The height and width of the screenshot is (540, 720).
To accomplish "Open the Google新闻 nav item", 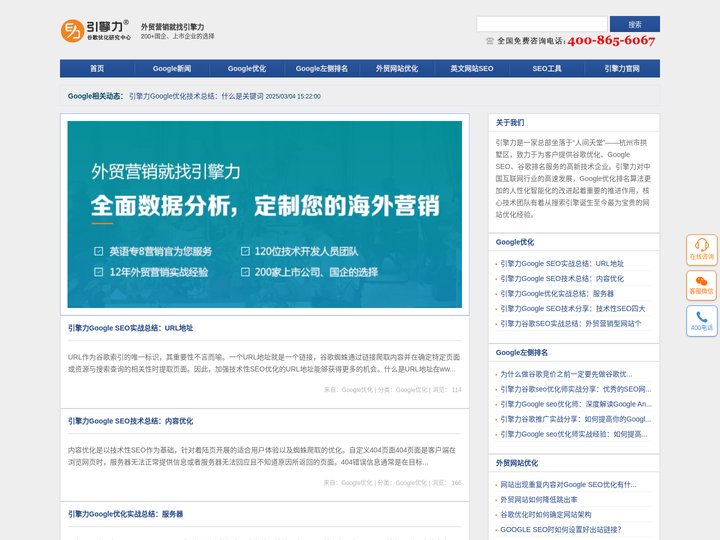I will [x=172, y=68].
